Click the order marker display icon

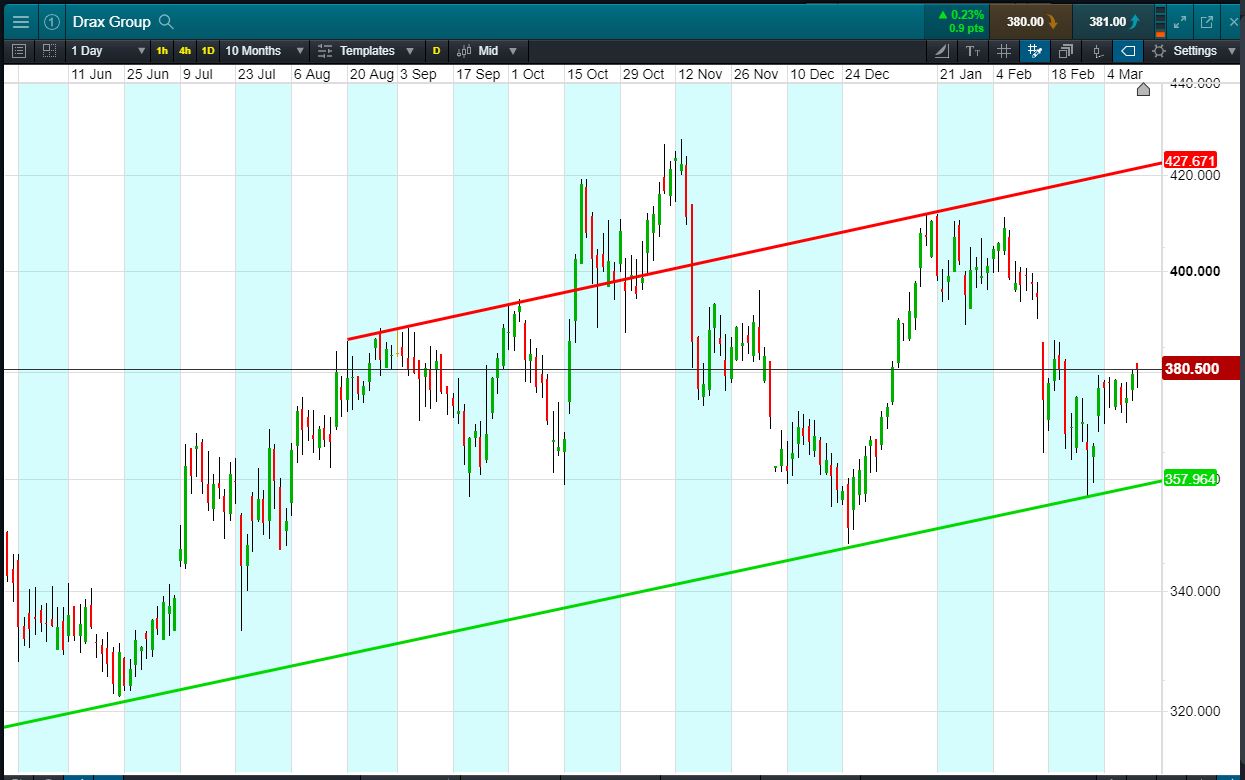click(x=1097, y=50)
